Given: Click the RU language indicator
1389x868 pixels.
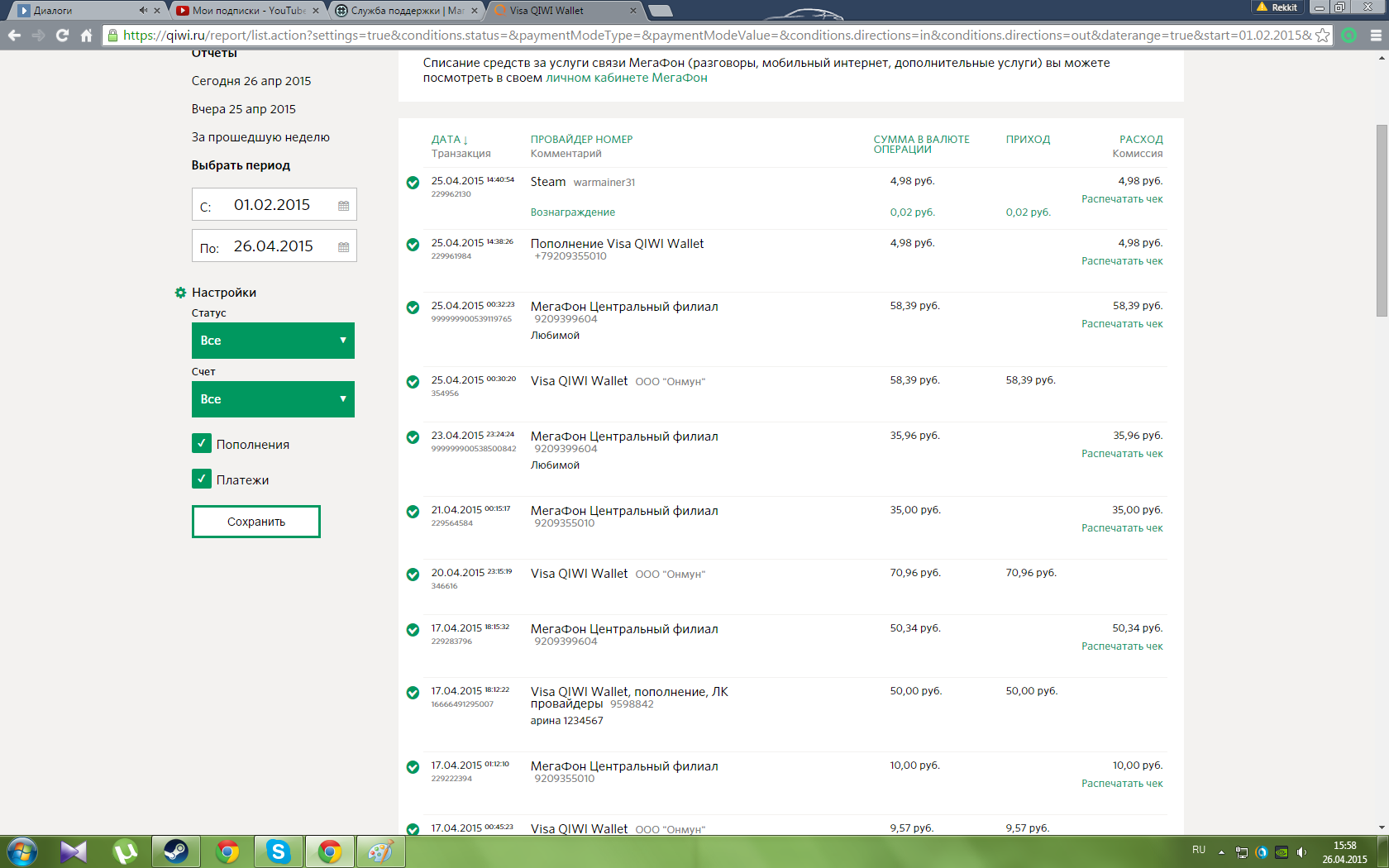Looking at the screenshot, I should [1199, 850].
